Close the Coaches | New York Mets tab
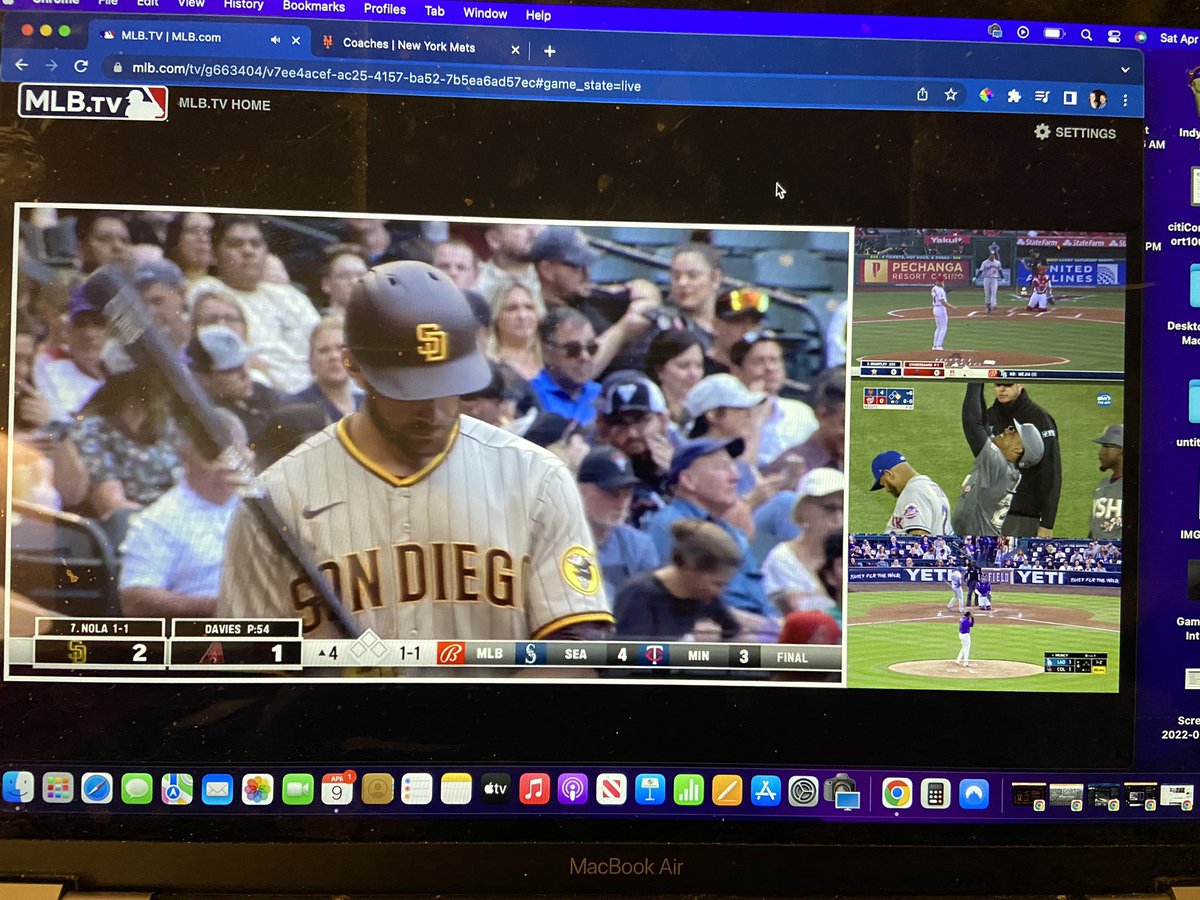 coord(516,49)
